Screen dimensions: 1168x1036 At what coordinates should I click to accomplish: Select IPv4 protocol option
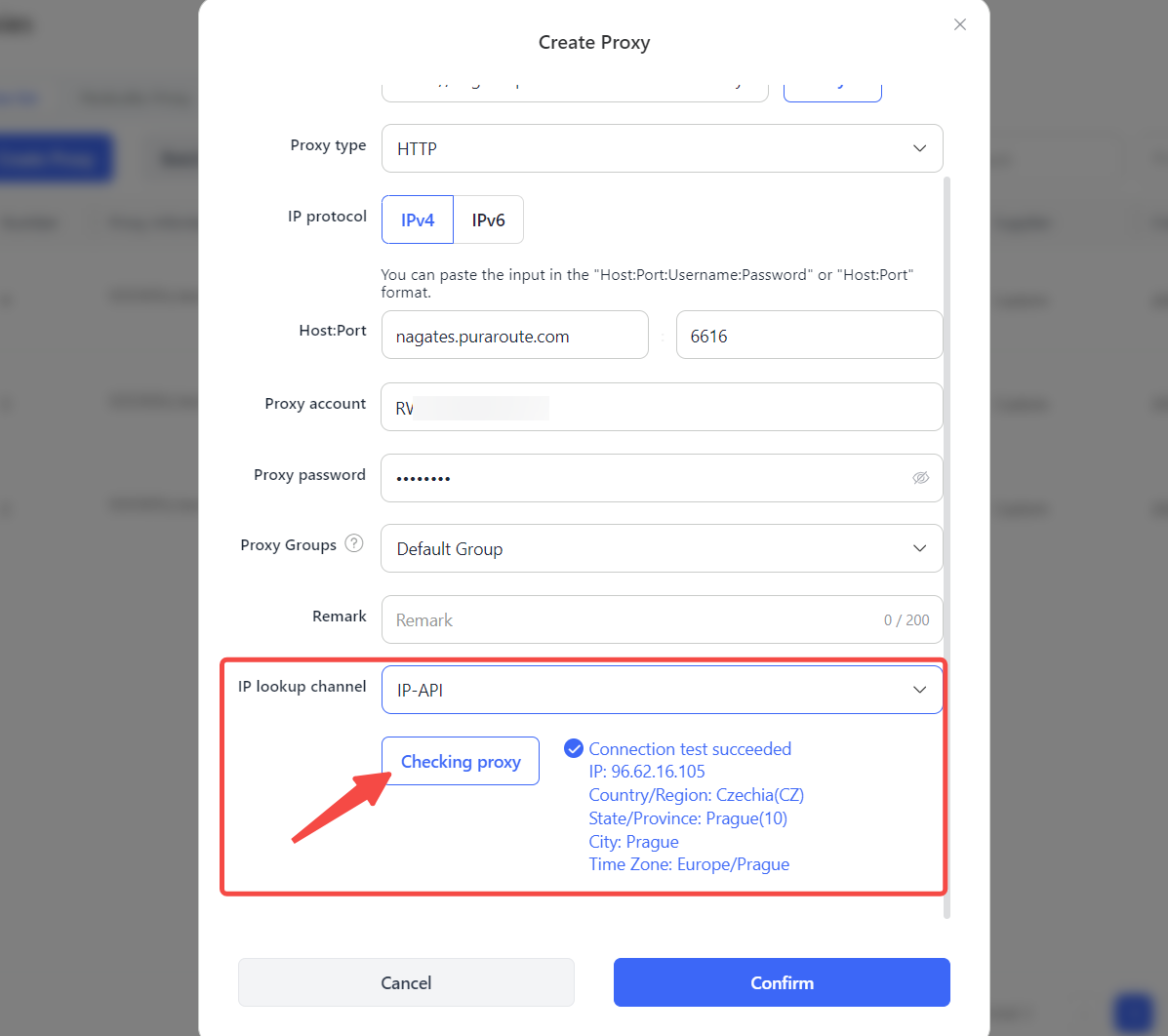(418, 219)
